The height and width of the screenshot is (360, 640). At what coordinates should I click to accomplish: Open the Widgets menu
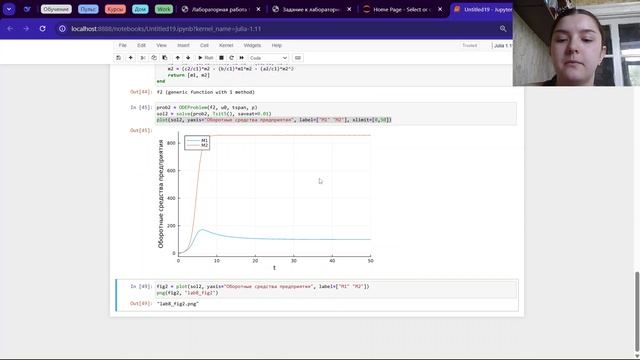click(x=252, y=45)
